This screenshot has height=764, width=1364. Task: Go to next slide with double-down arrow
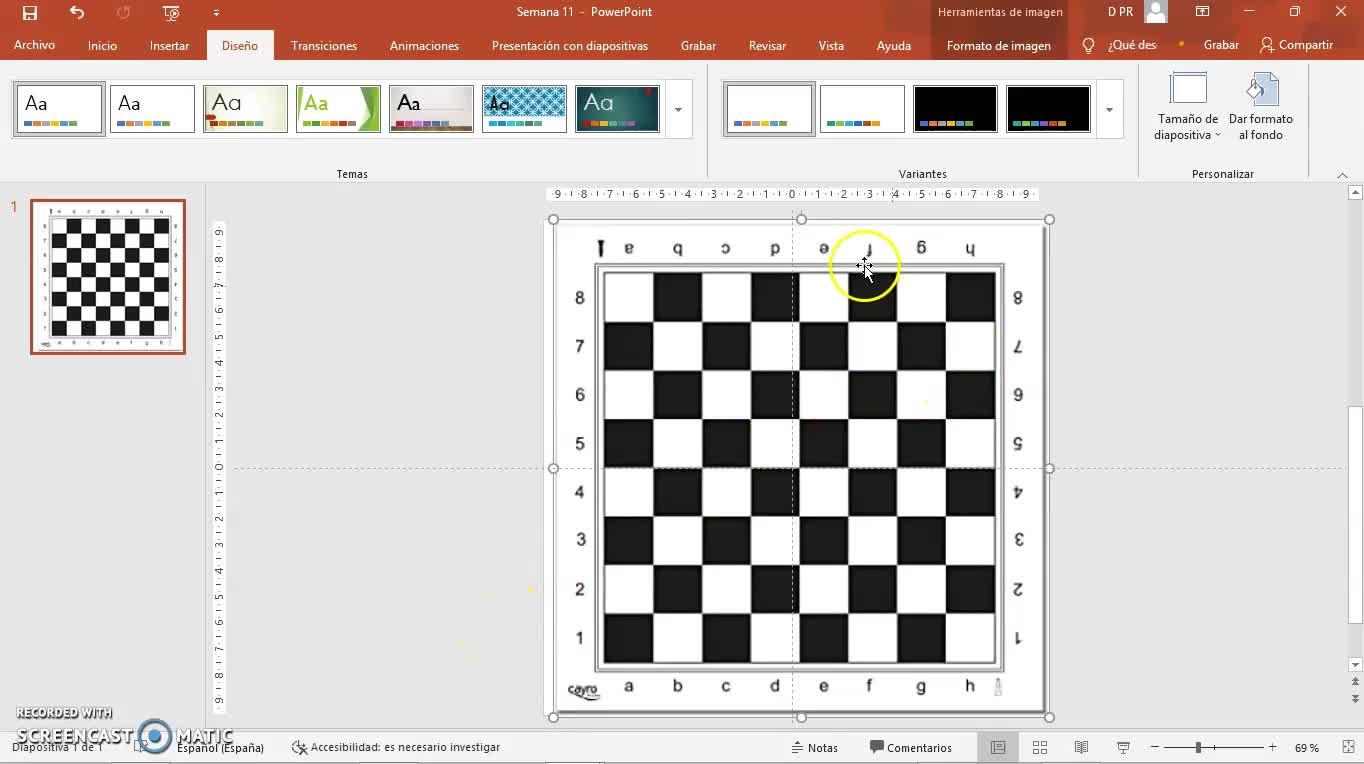[x=1355, y=699]
